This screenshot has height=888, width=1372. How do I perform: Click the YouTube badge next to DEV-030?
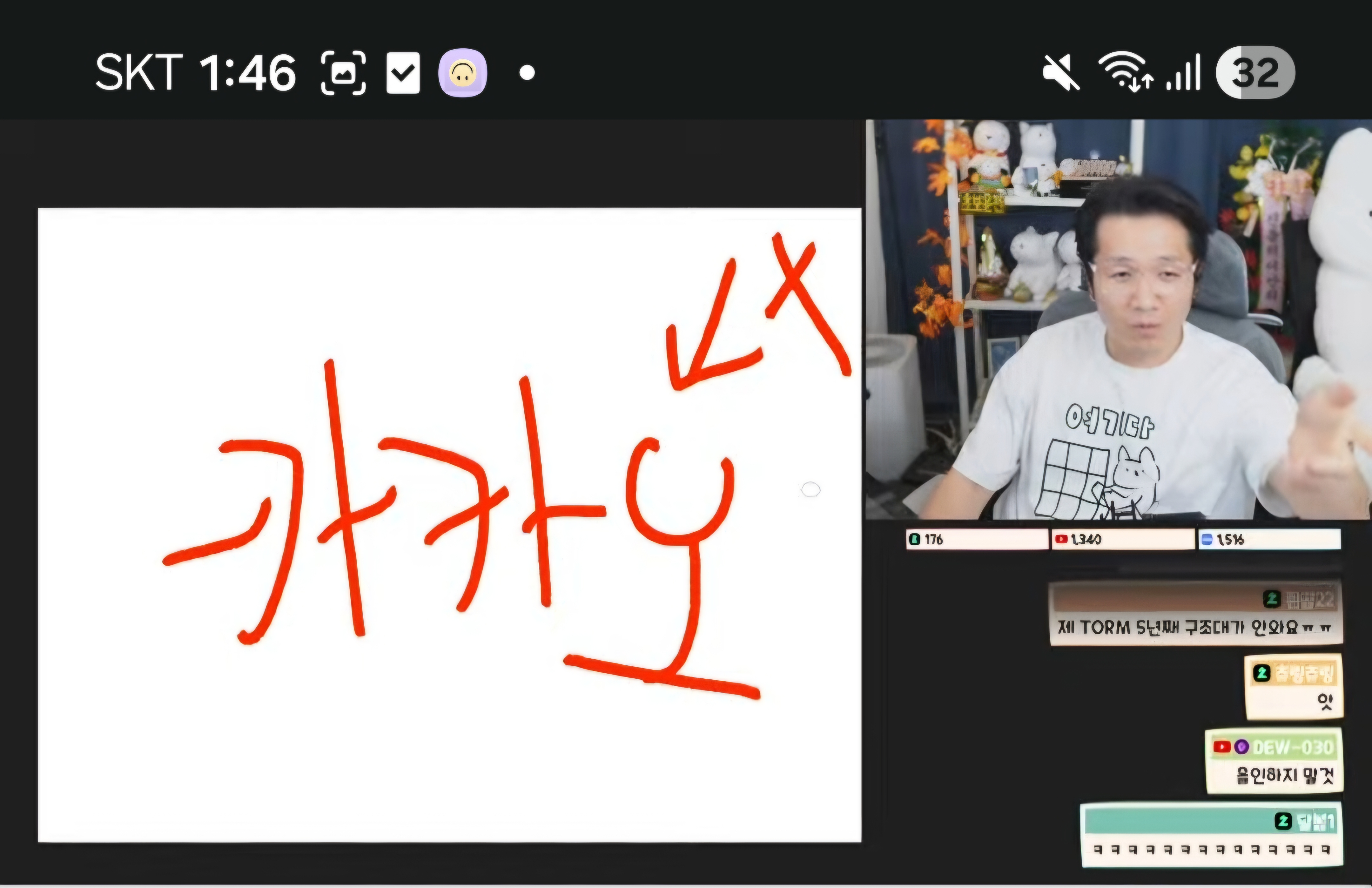[x=1221, y=747]
